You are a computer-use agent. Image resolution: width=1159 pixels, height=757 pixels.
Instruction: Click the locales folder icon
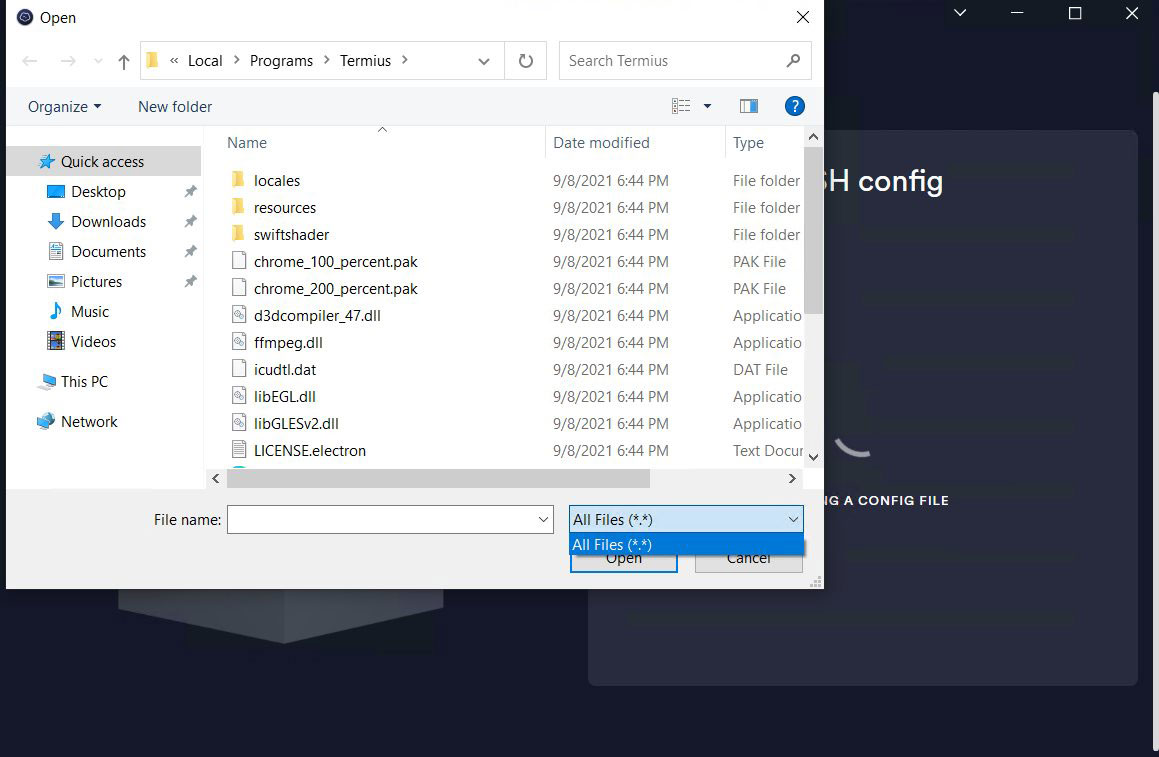(238, 180)
